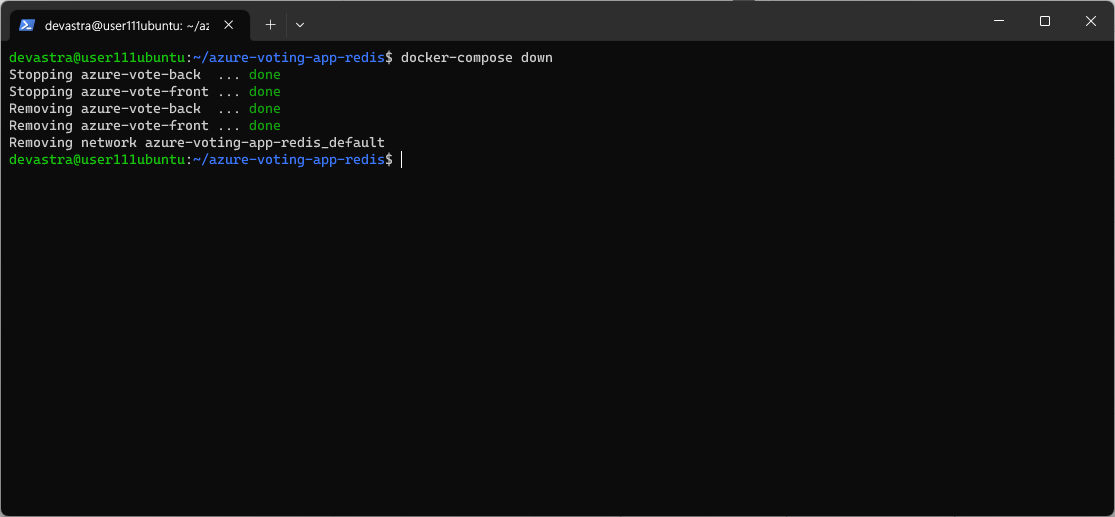Click the 'Stopping azure-vote-back' output line

pos(145,75)
